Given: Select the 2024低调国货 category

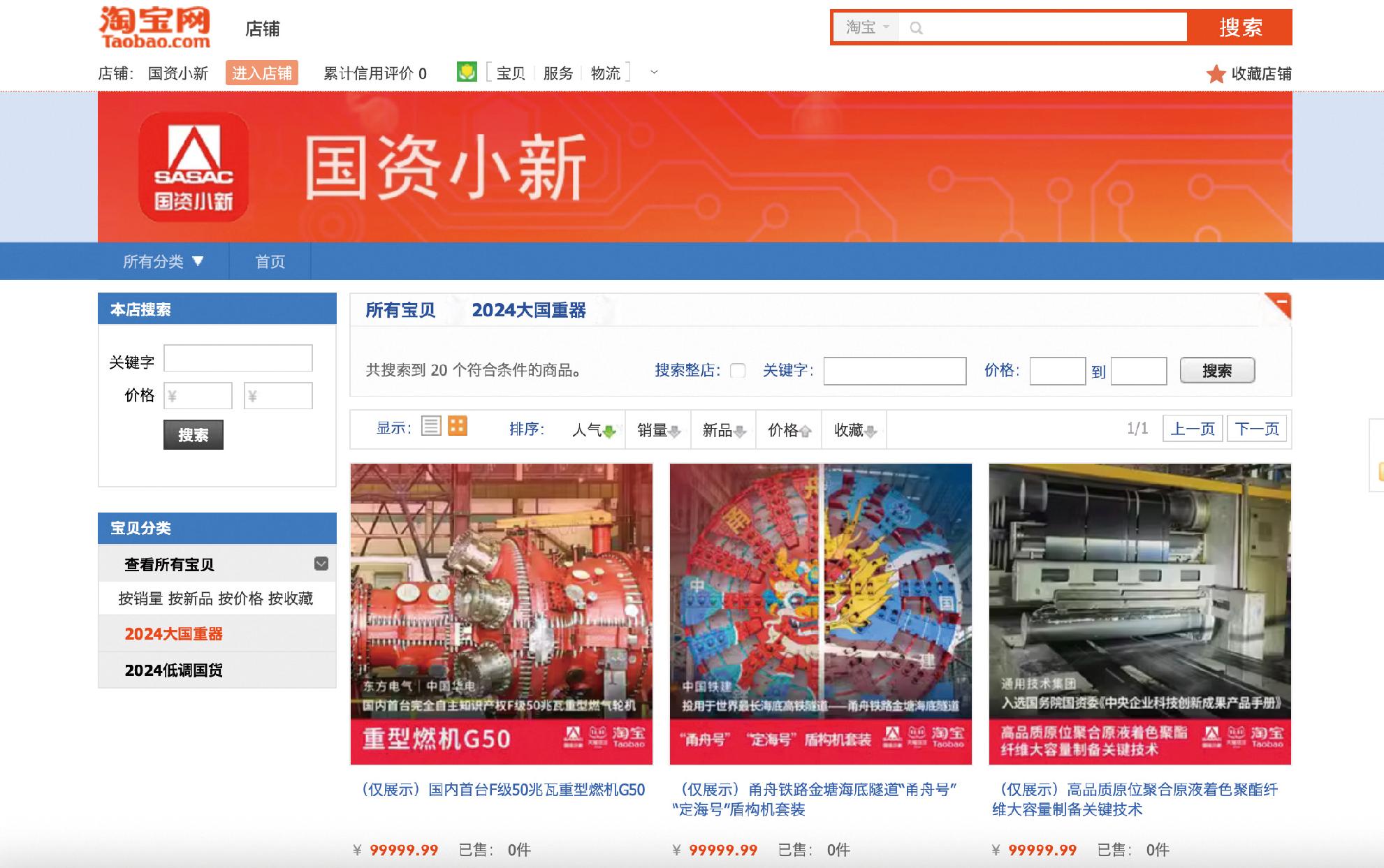Looking at the screenshot, I should point(173,670).
